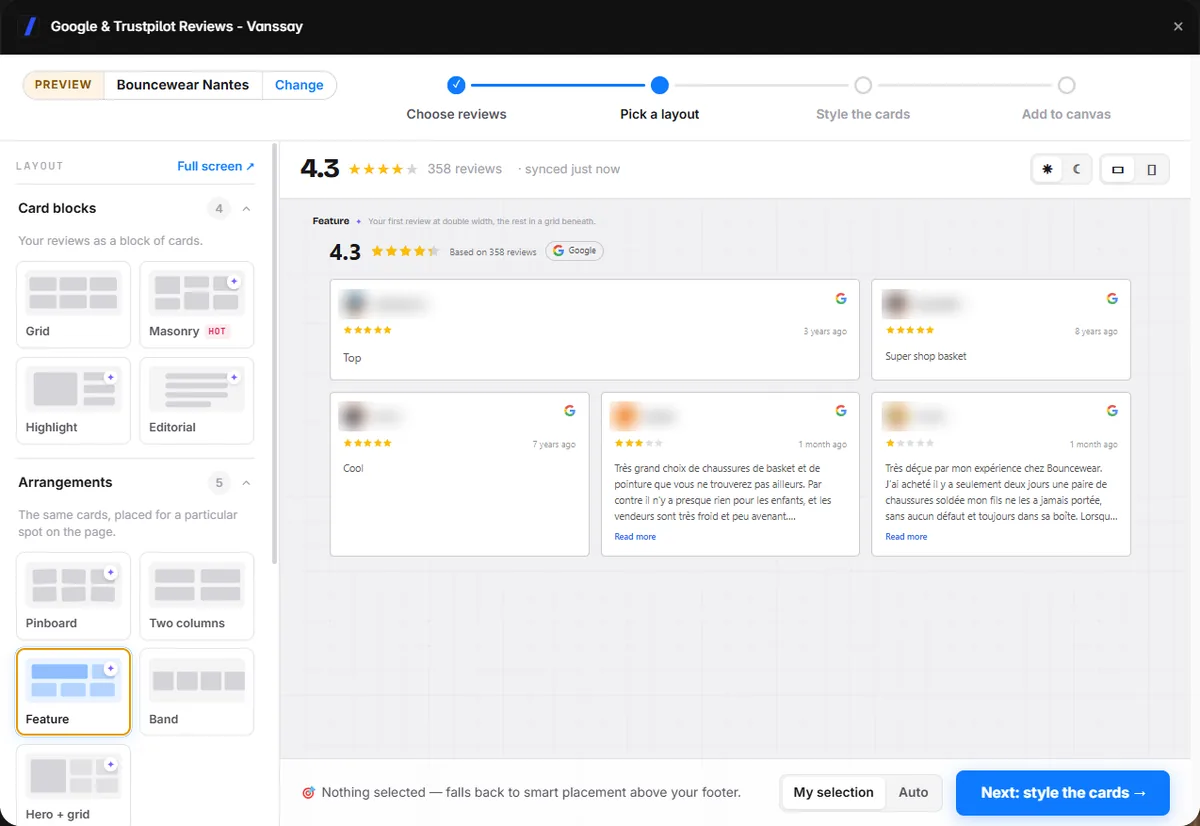The width and height of the screenshot is (1200, 826).
Task: Collapse the Card blocks section chevron
Action: [246, 209]
